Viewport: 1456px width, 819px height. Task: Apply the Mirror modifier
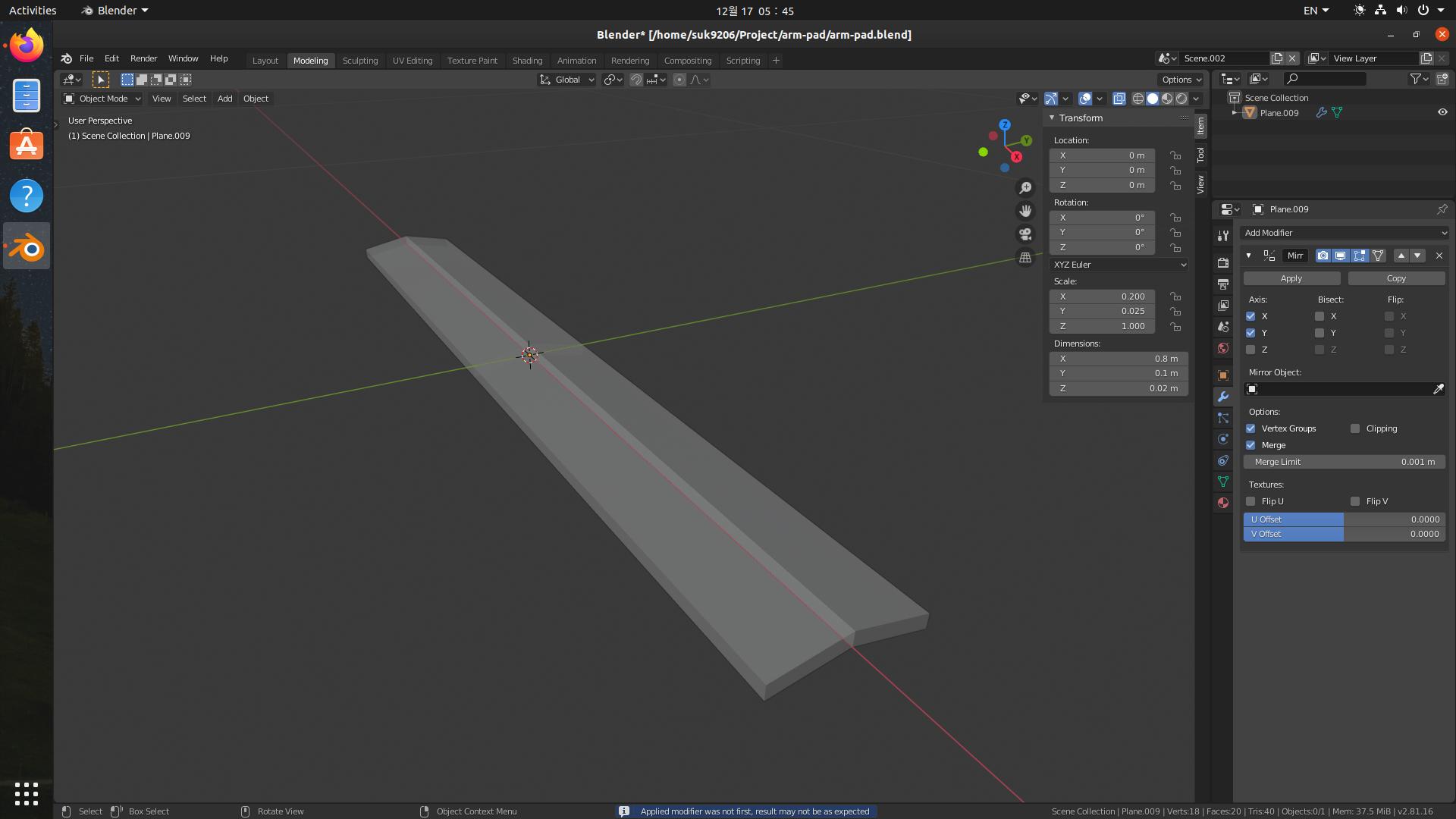tap(1291, 278)
